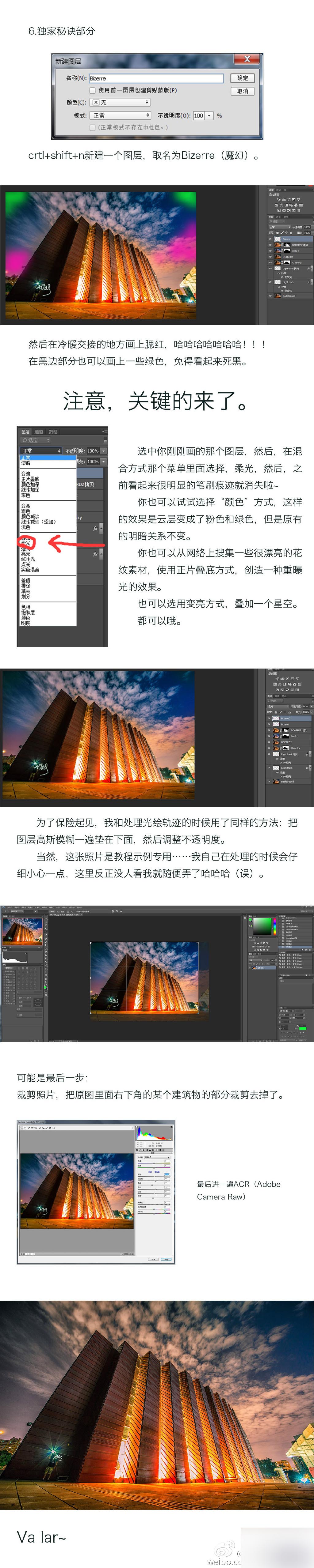Expand the 不透明度 arrow in the new layer dialog
This screenshot has width=314, height=1568.
(x=210, y=115)
